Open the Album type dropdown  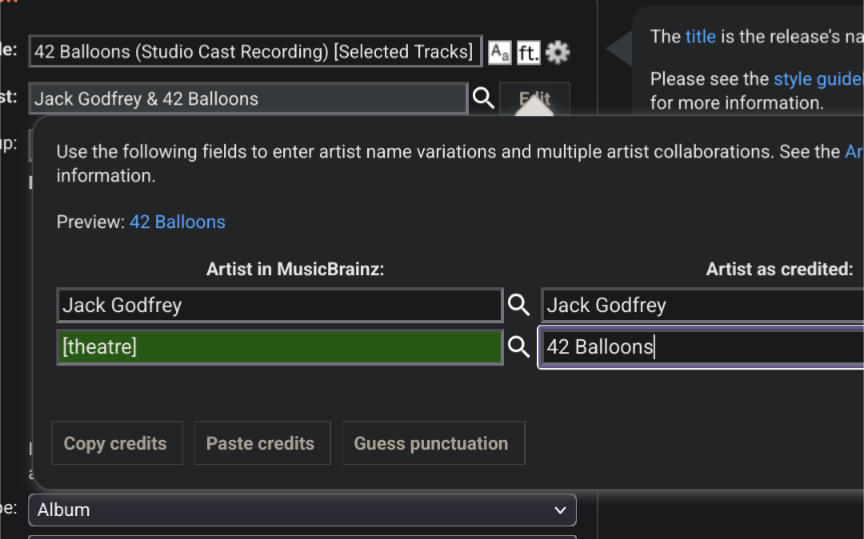click(x=302, y=510)
